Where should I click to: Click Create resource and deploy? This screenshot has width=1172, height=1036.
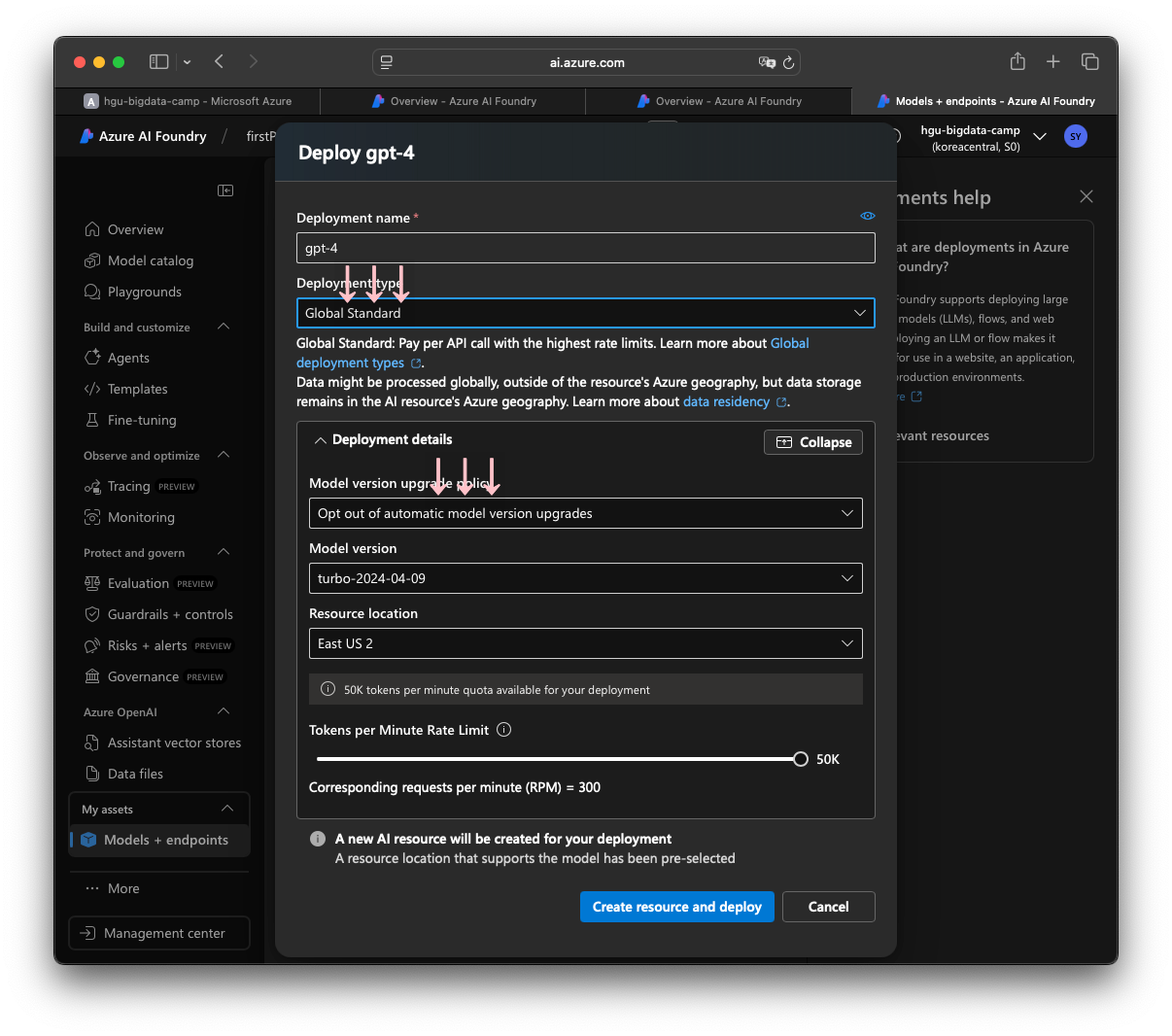click(677, 907)
